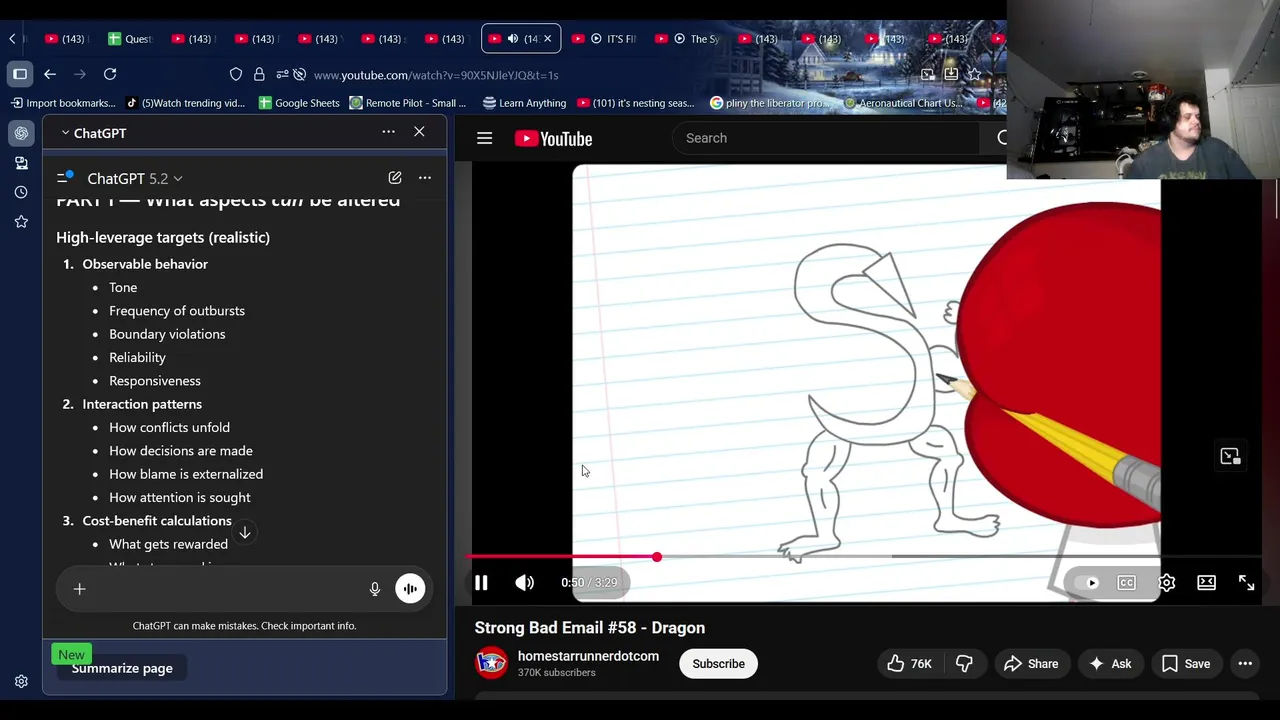Start a new chat with compose icon
Viewport: 1280px width, 720px height.
(x=395, y=178)
